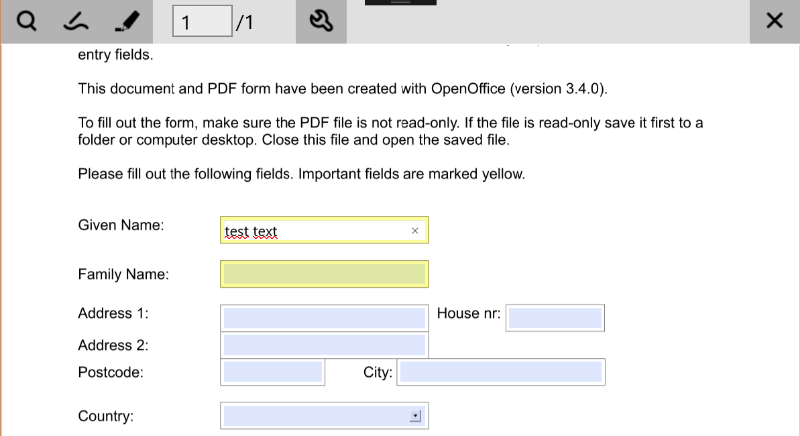Click the current page number box
The width and height of the screenshot is (800, 436).
click(x=202, y=21)
